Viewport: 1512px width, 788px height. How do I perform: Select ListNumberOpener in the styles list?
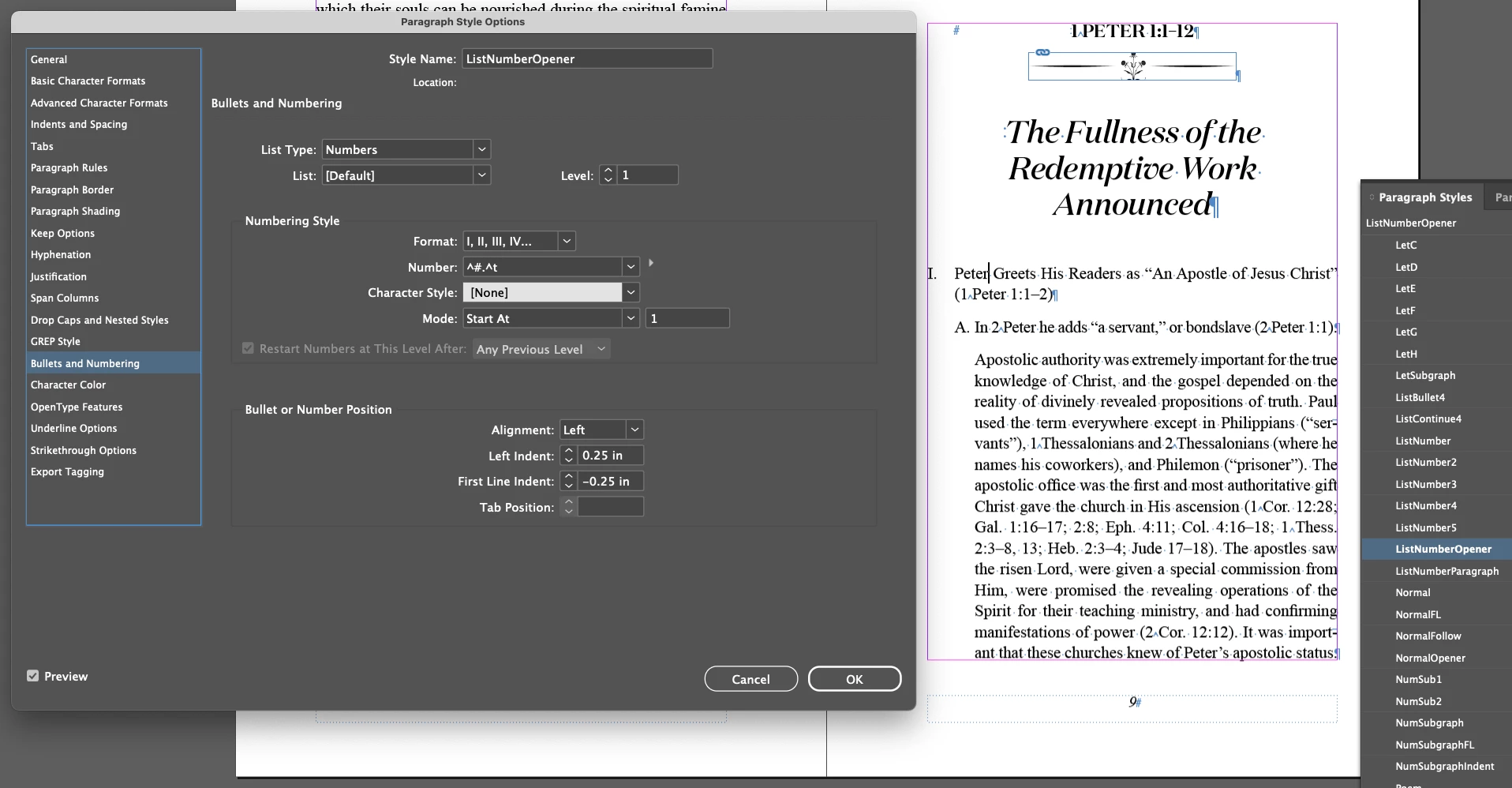pos(1437,549)
